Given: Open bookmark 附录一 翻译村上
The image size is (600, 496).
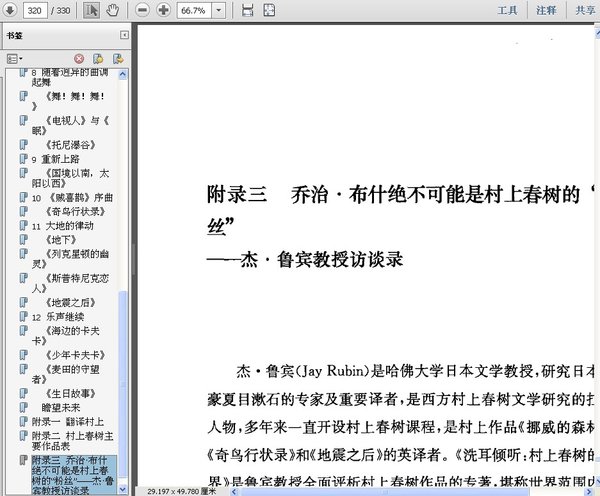Looking at the screenshot, I should [68, 421].
